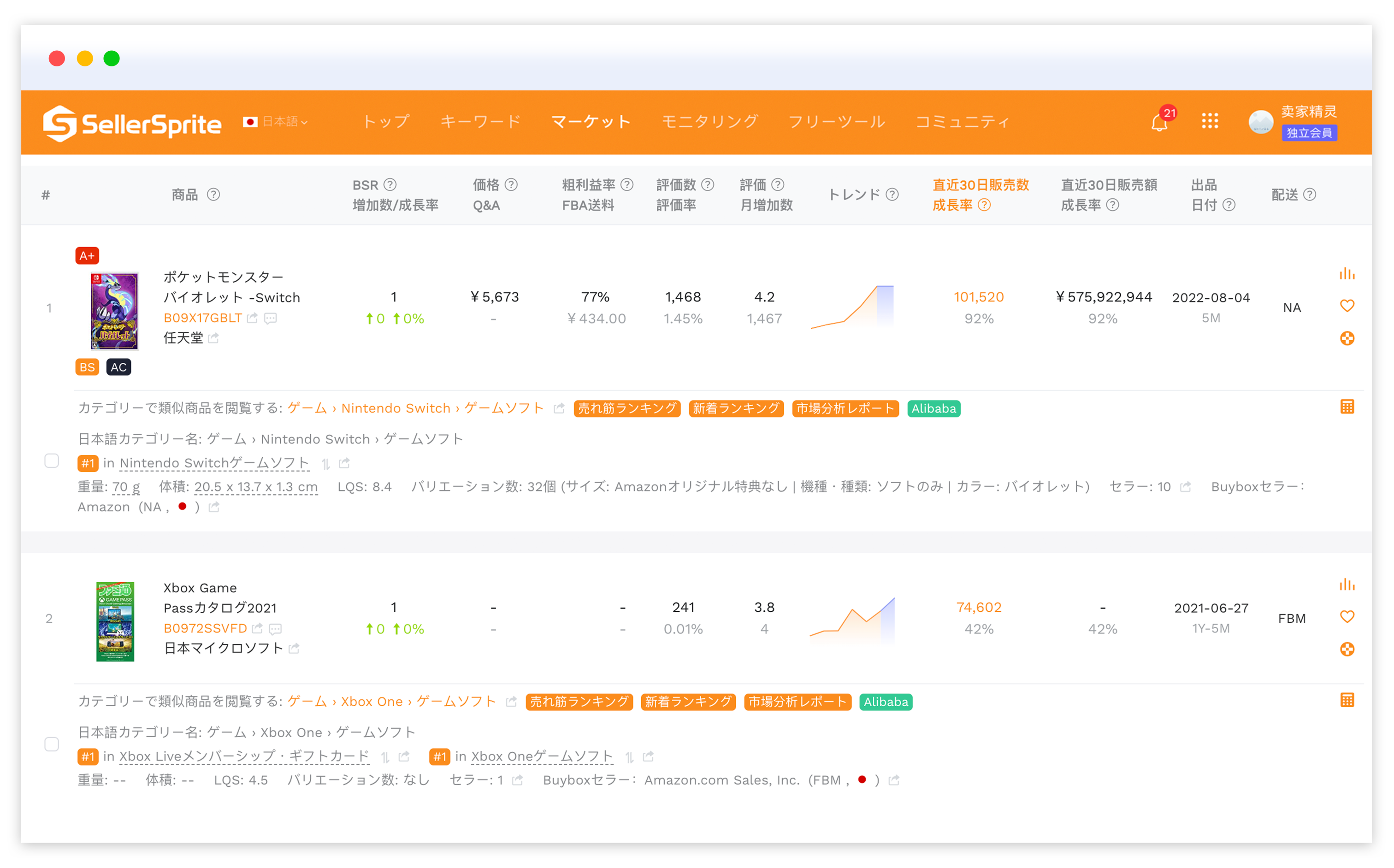Image resolution: width=1394 pixels, height=868 pixels.
Task: Click the SellerSprite logo
Action: 132,123
